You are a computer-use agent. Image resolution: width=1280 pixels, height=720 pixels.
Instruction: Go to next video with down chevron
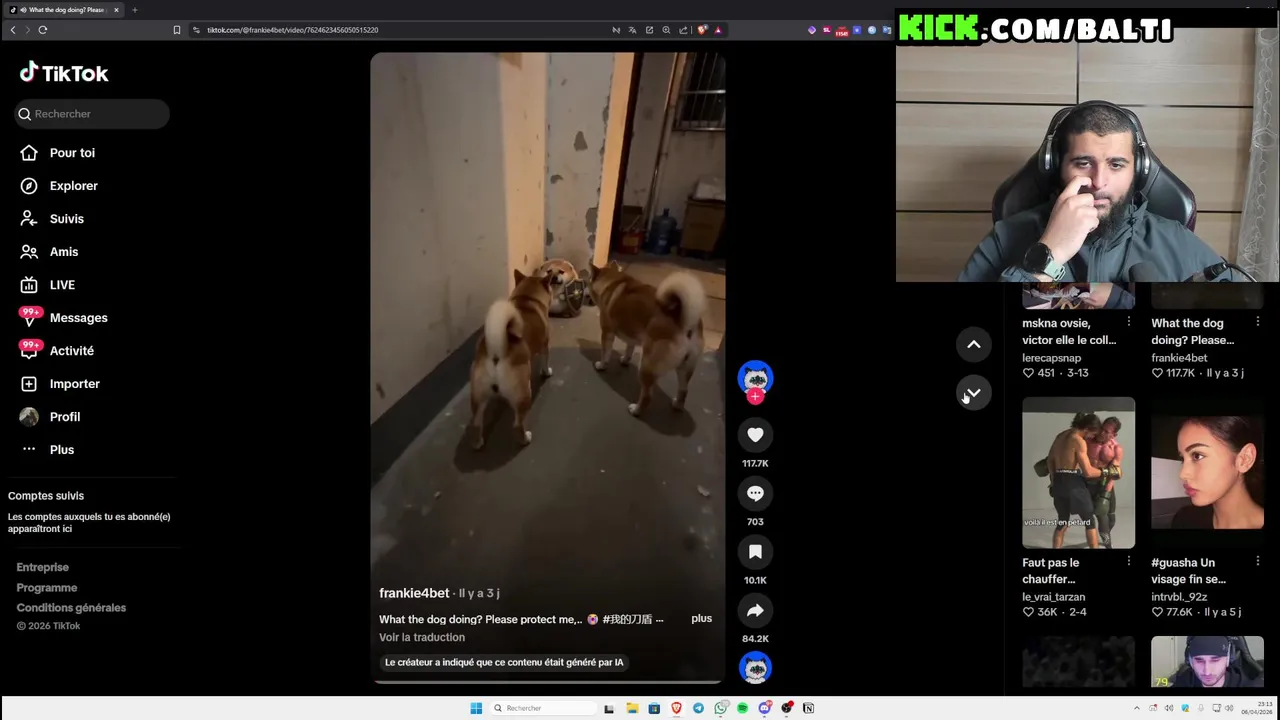[x=973, y=393]
